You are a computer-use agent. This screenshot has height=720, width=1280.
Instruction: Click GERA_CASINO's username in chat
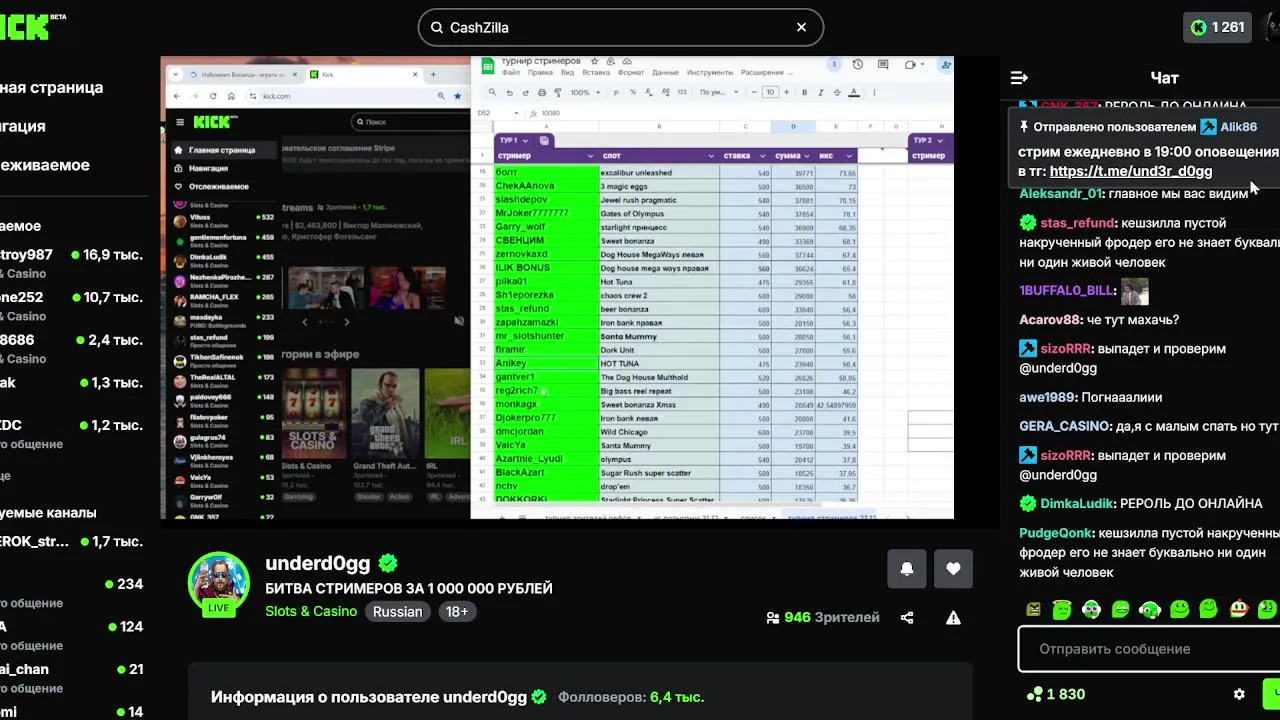coord(1065,426)
